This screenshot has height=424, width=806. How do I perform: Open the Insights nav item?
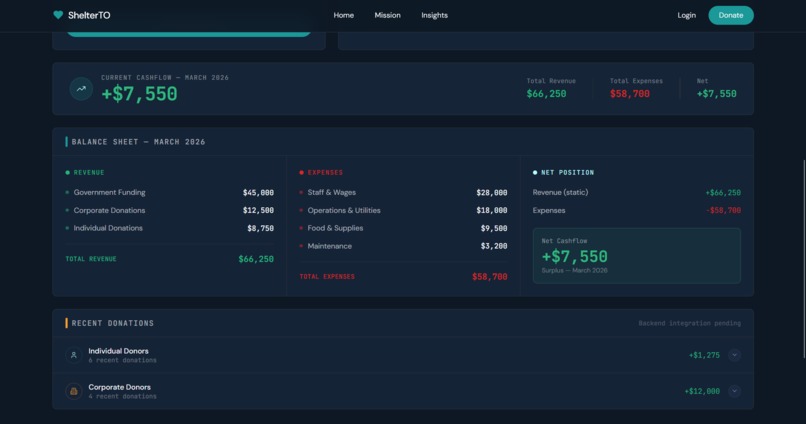click(x=434, y=15)
